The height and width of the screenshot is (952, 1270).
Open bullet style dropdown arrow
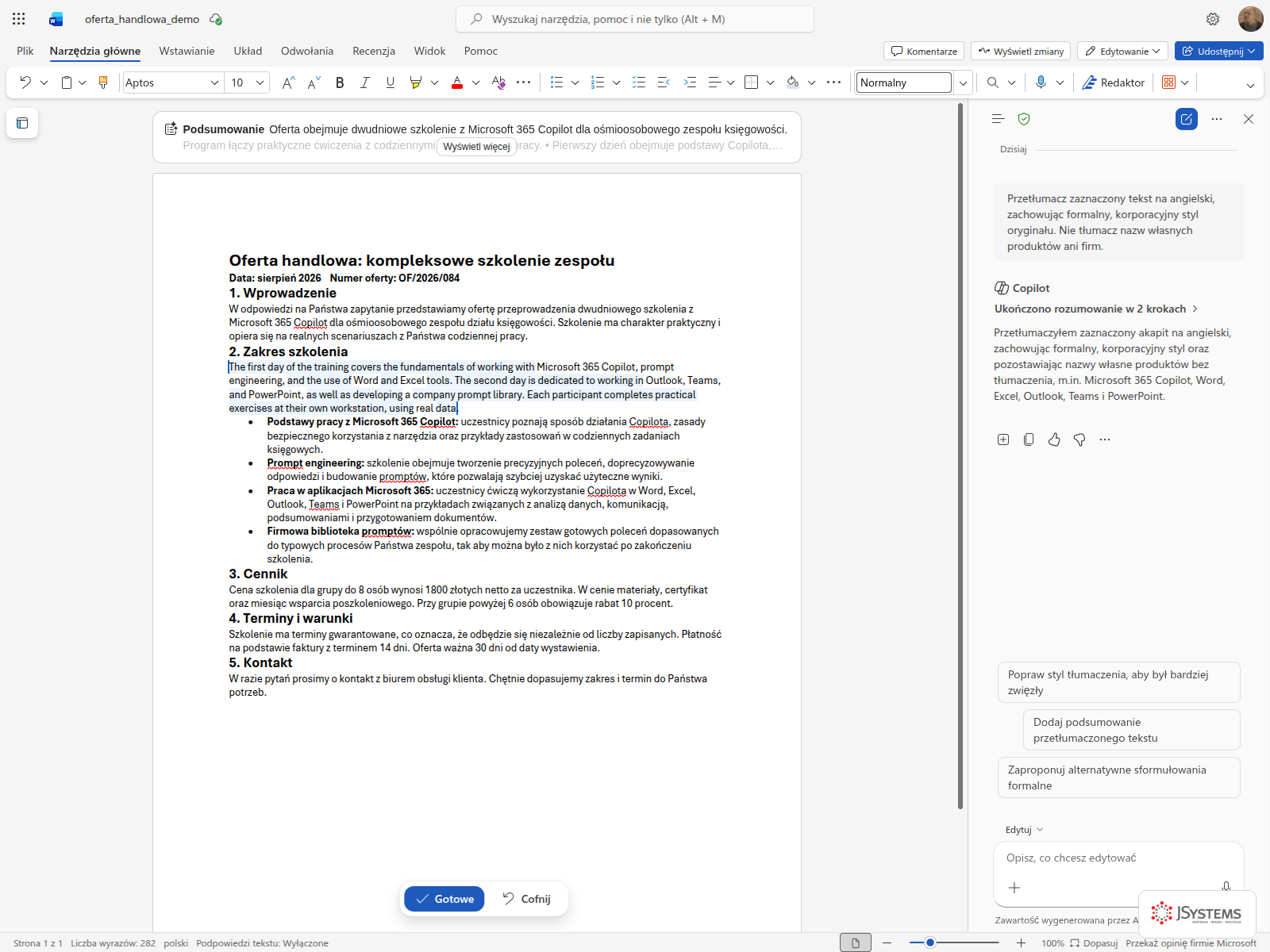point(575,83)
